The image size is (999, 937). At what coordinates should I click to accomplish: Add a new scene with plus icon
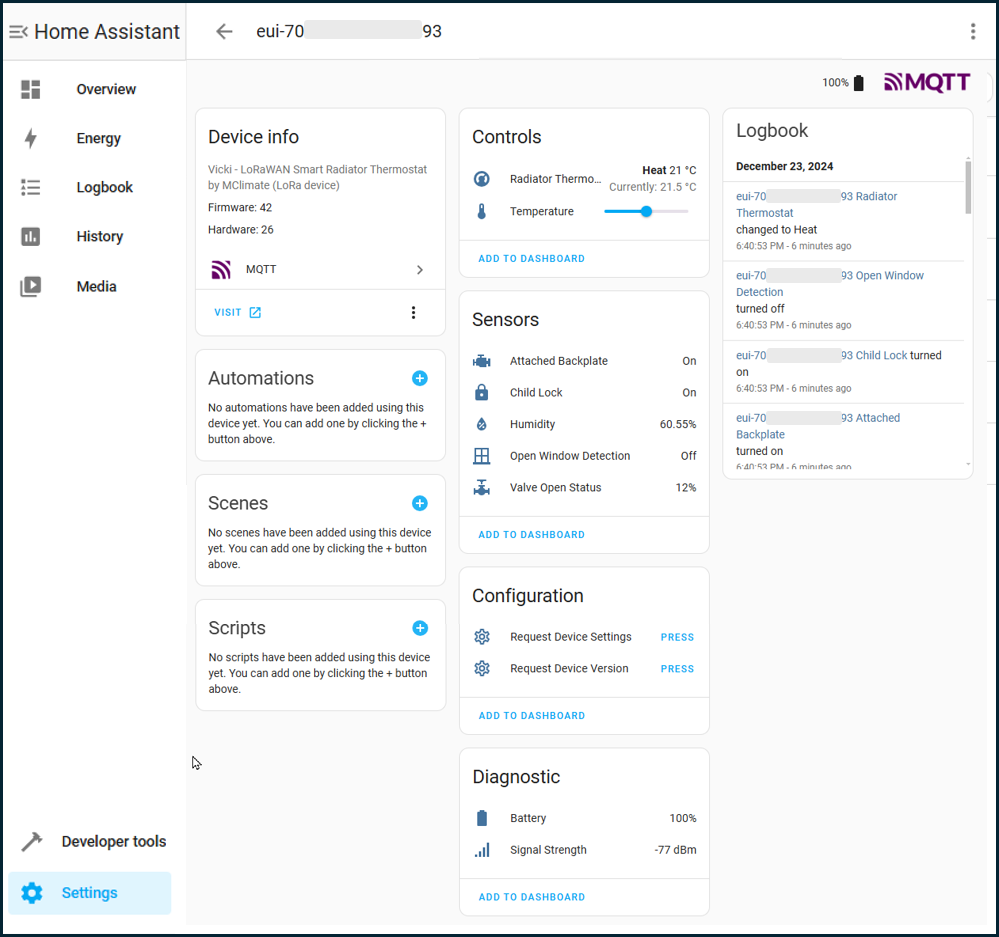click(x=419, y=503)
